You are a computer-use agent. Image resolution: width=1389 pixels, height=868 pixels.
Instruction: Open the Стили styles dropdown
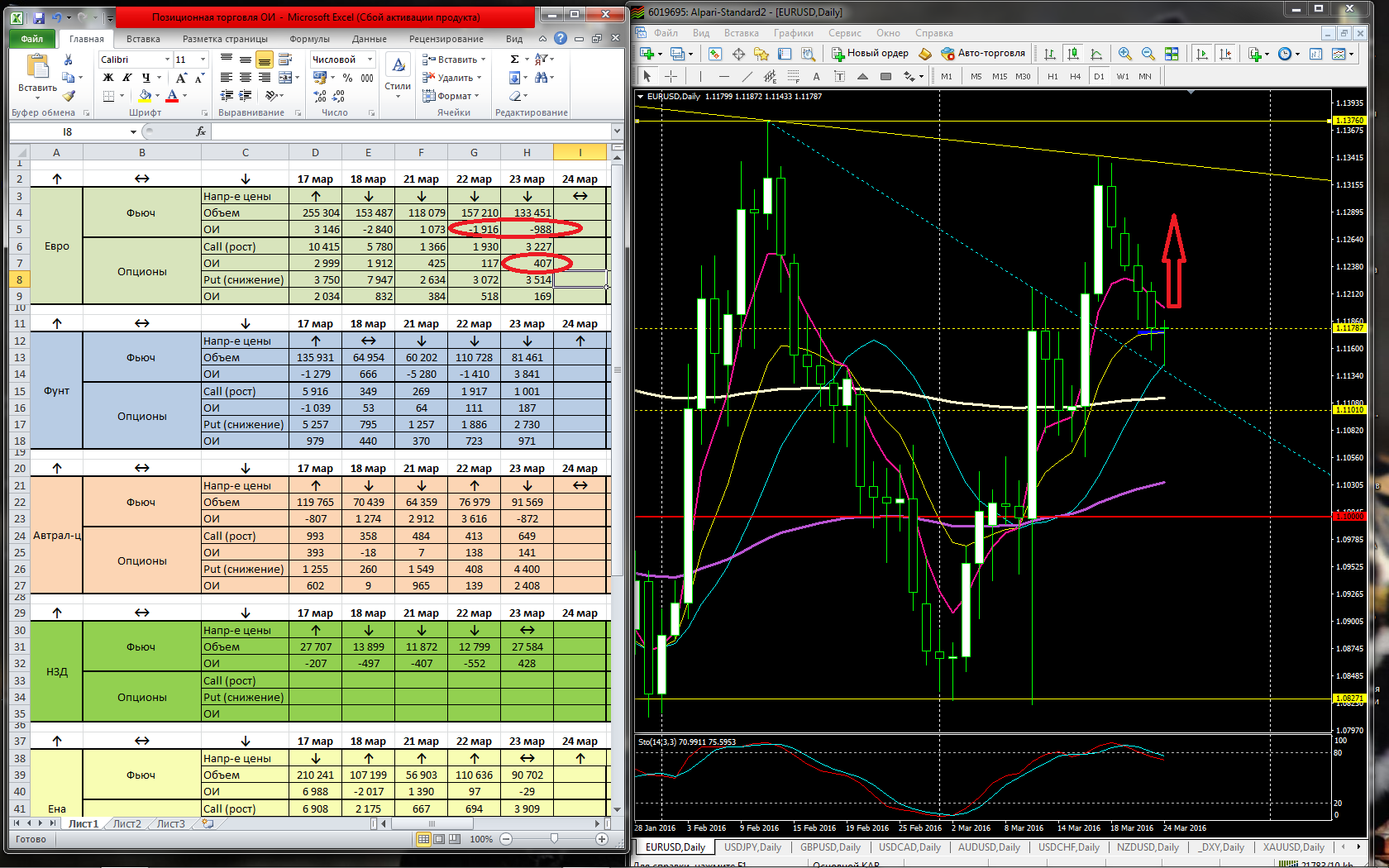click(398, 76)
